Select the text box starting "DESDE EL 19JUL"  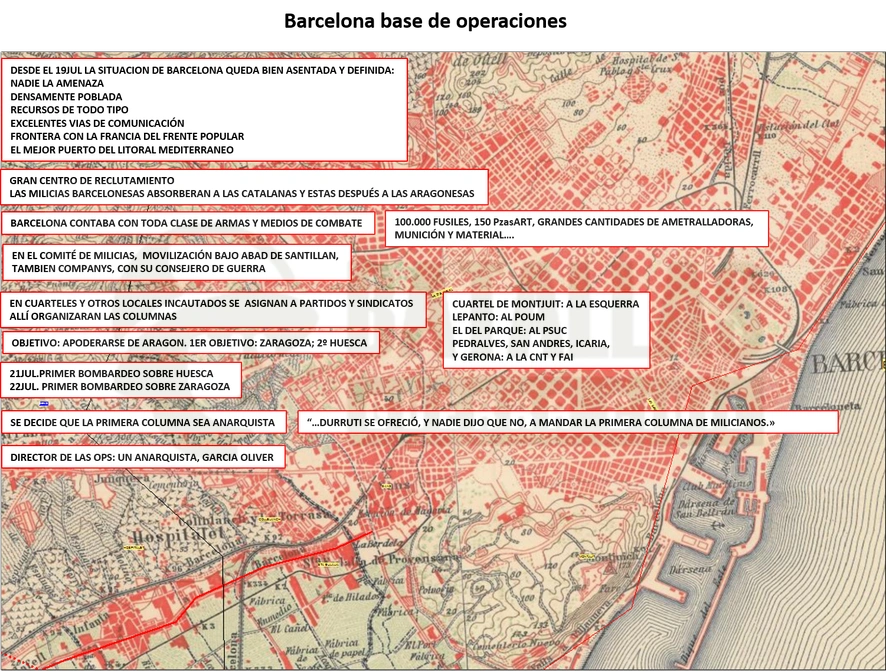(x=204, y=110)
